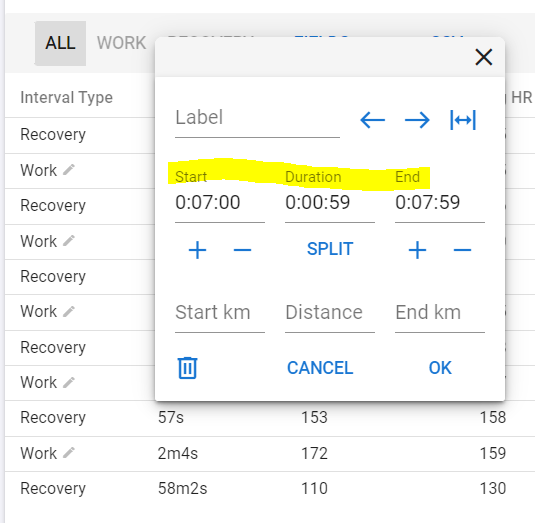Decrease start time with minus icon

point(242,250)
